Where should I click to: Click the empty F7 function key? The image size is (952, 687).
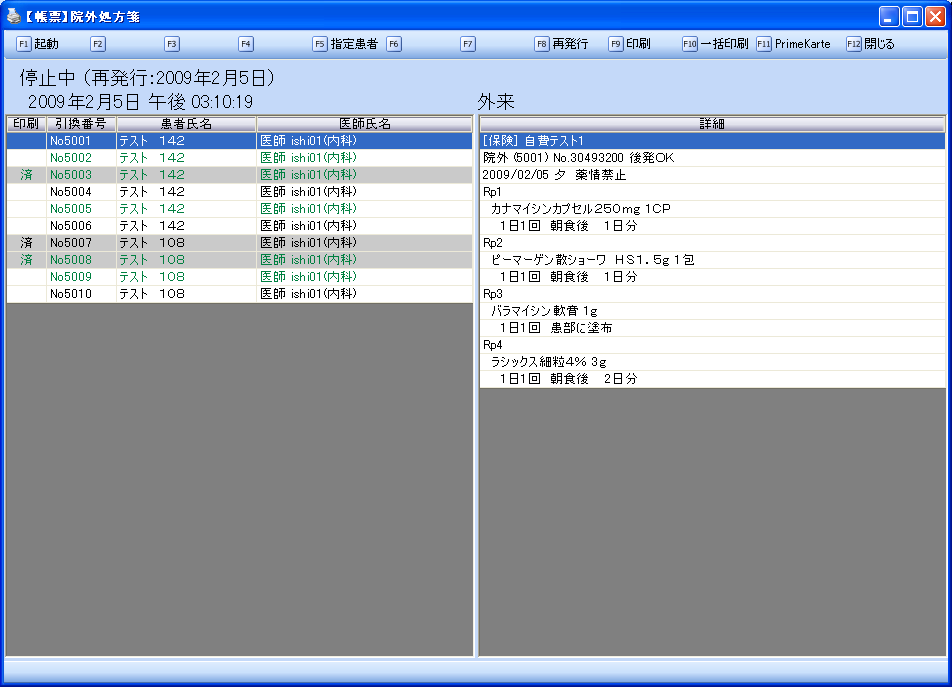coord(468,44)
